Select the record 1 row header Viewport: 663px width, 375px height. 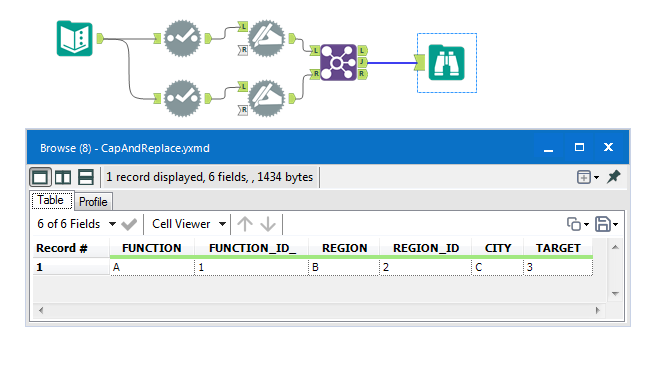coord(71,267)
